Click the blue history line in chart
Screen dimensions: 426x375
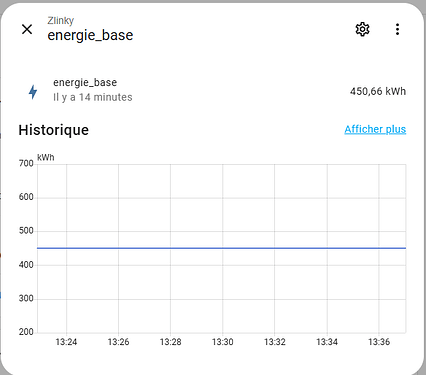pos(221,248)
